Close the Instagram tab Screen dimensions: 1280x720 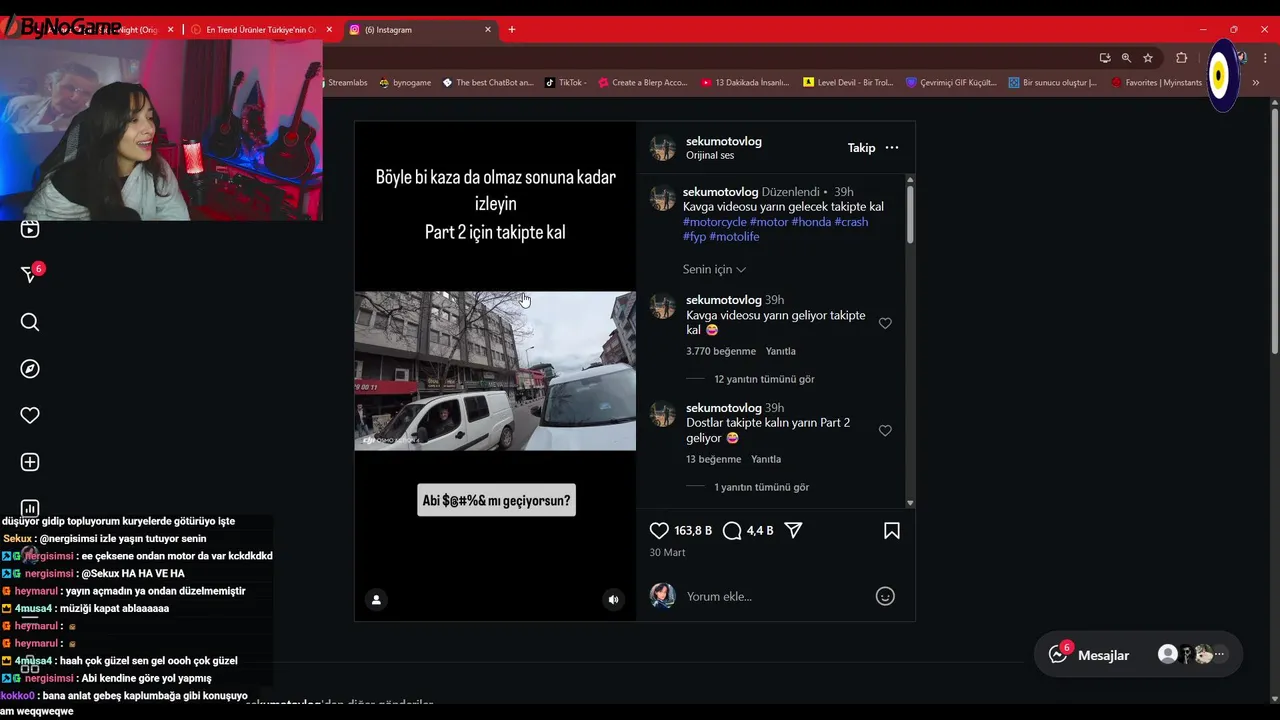(488, 30)
